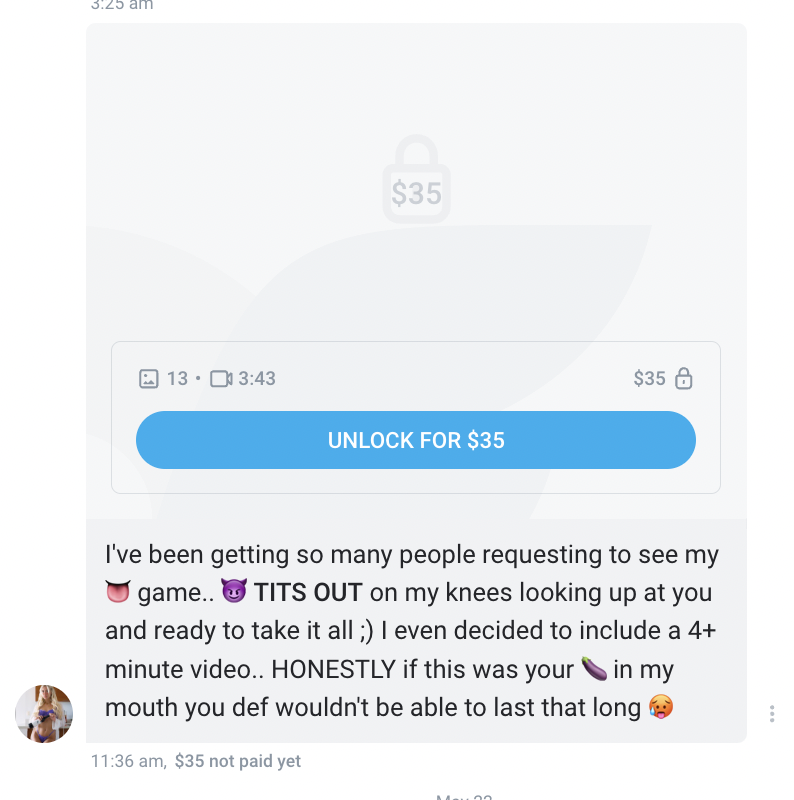
Task: Click the video camera duration icon
Action: [221, 379]
